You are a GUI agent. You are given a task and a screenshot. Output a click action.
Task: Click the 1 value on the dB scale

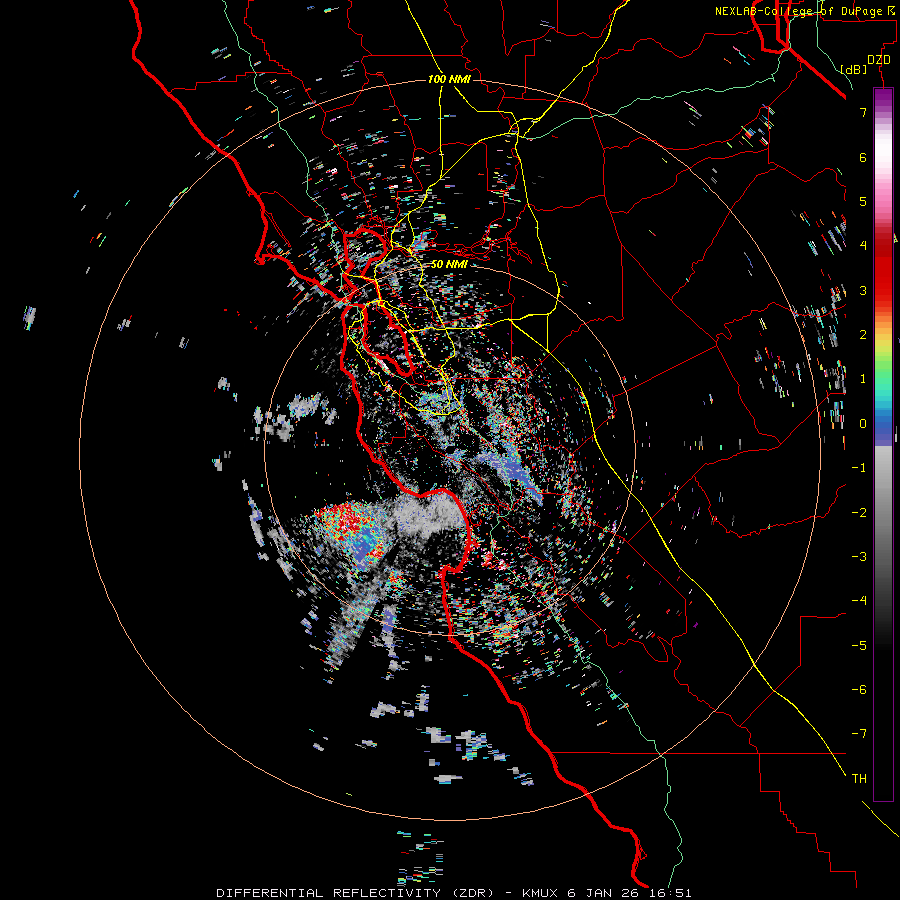pos(863,379)
